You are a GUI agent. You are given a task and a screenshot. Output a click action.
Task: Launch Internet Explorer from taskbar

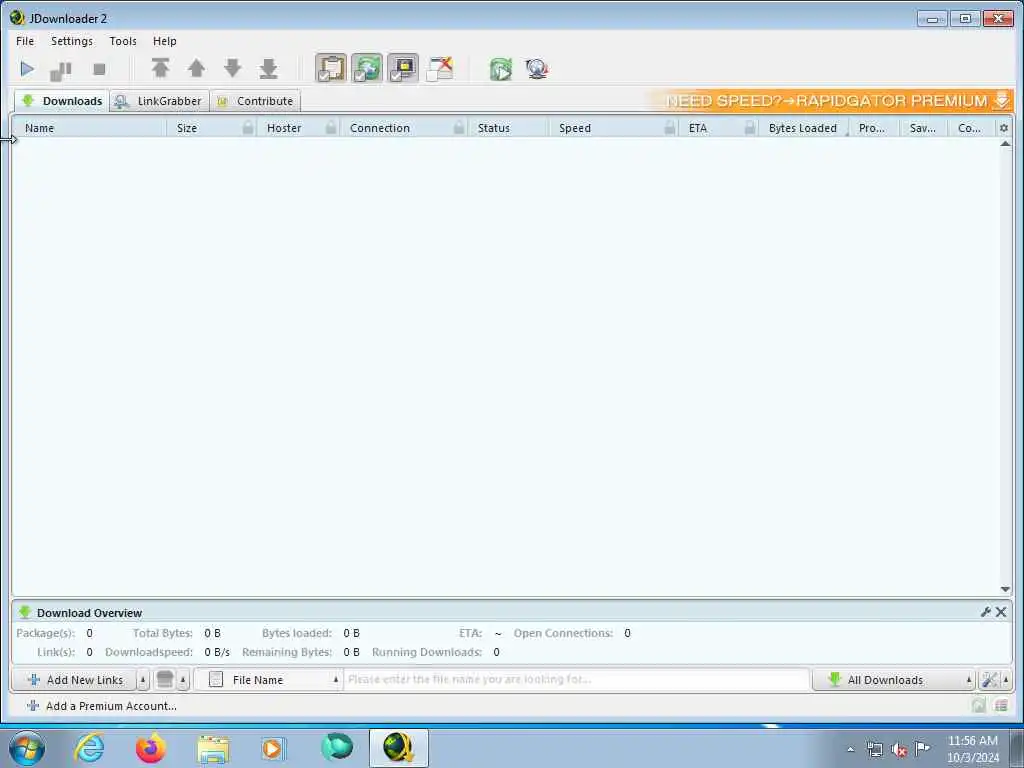[x=89, y=748]
